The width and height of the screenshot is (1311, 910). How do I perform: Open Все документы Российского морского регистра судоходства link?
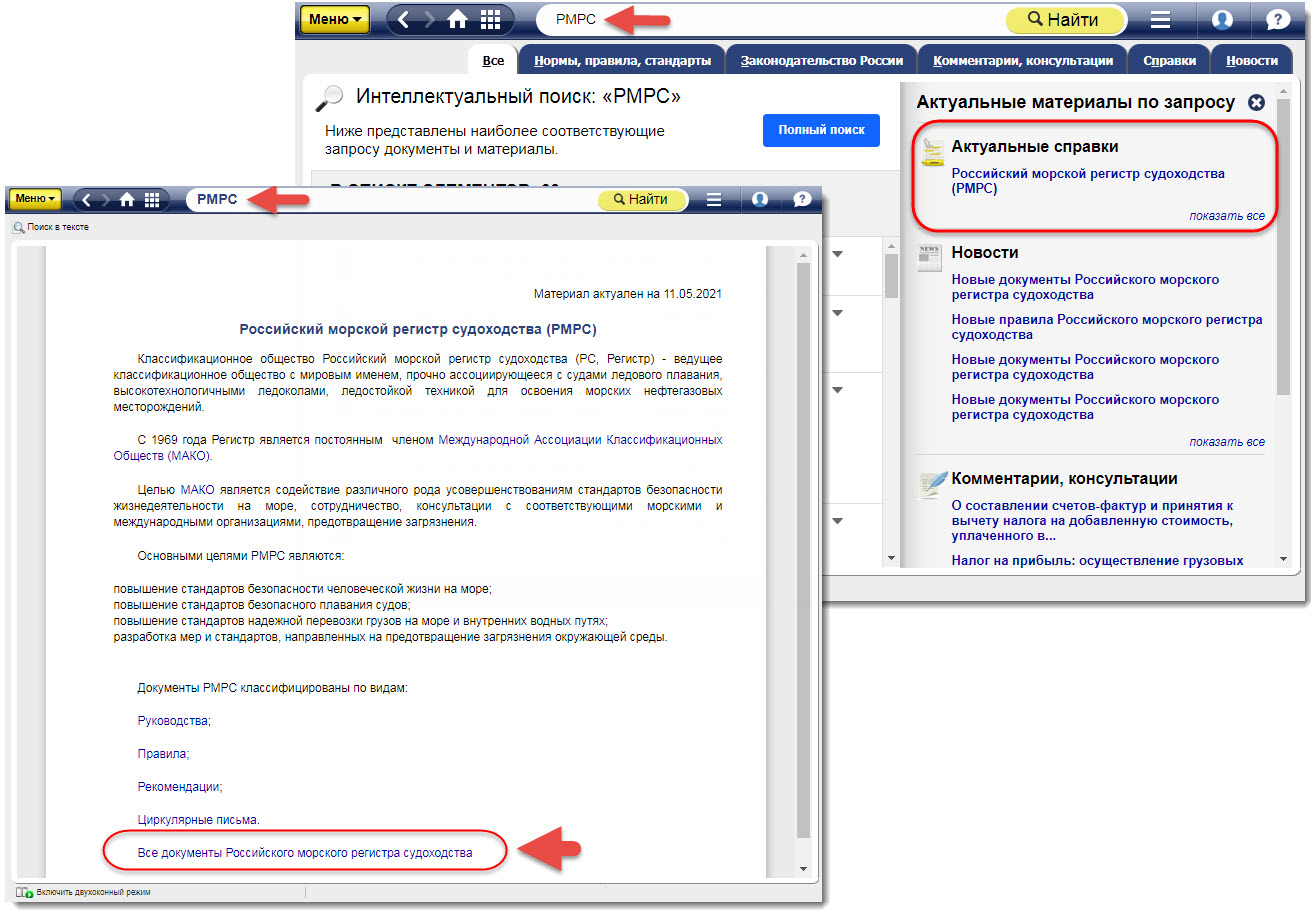click(x=304, y=853)
